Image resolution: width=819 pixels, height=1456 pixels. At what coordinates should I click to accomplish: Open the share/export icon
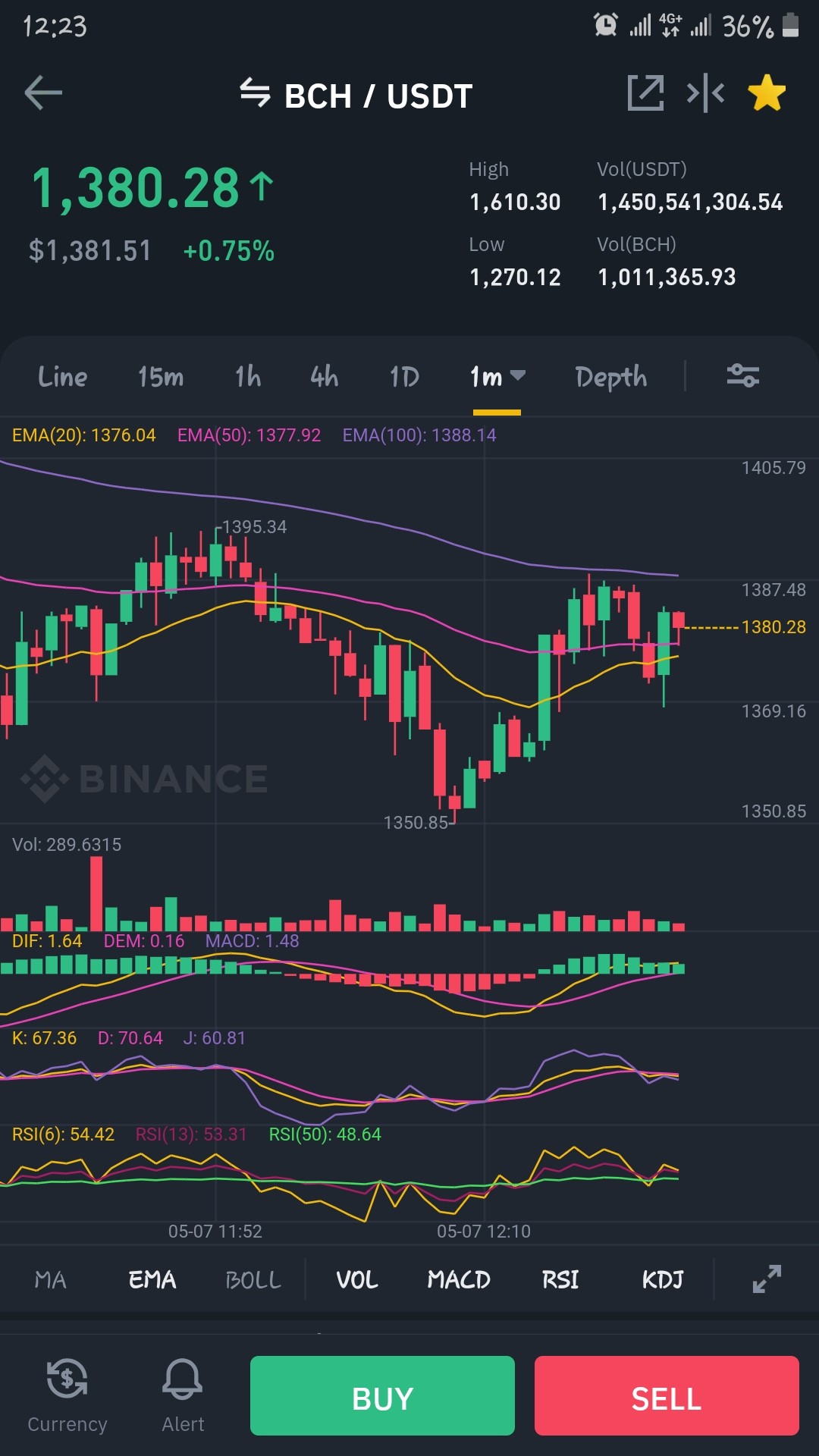pyautogui.click(x=645, y=93)
